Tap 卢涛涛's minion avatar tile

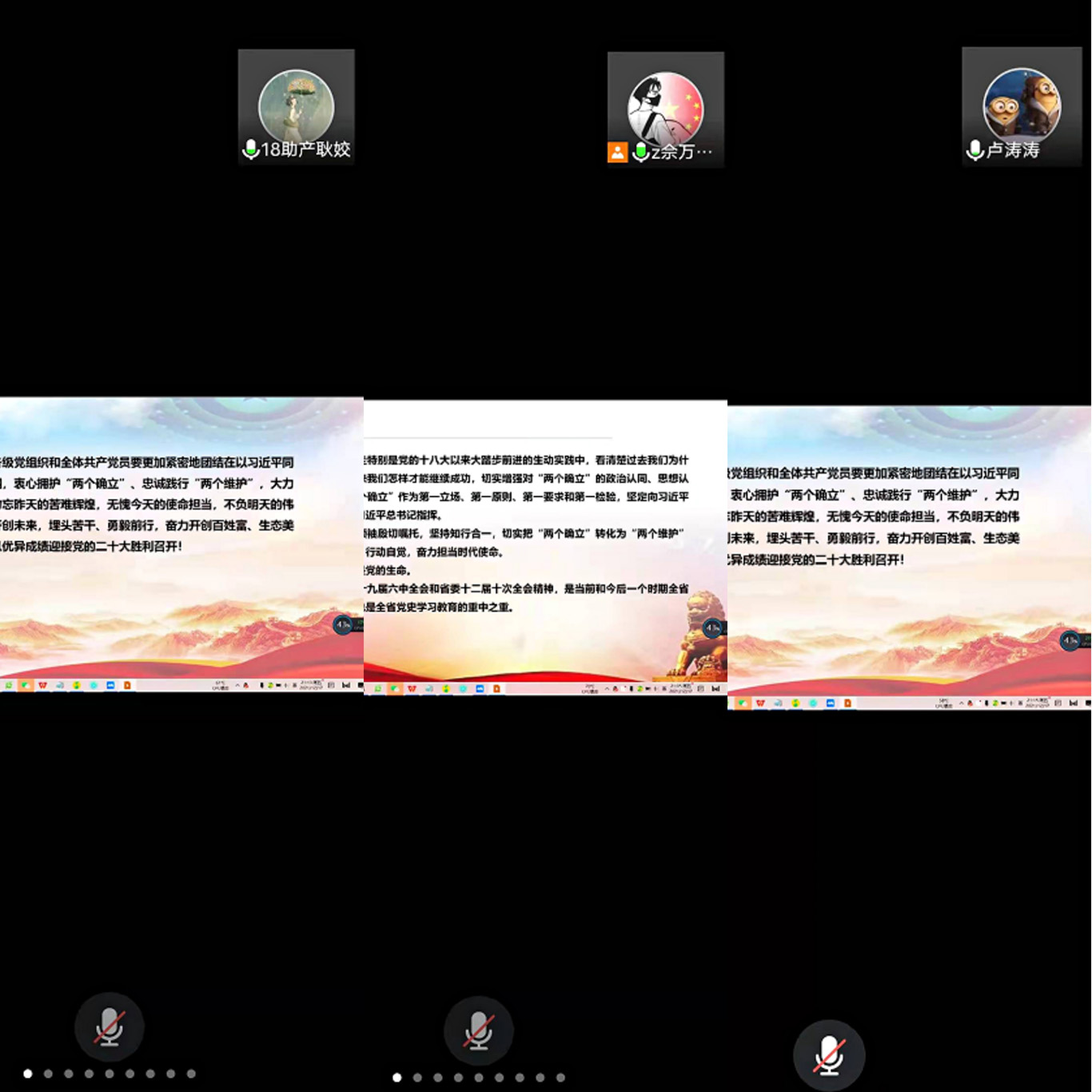click(x=1022, y=104)
